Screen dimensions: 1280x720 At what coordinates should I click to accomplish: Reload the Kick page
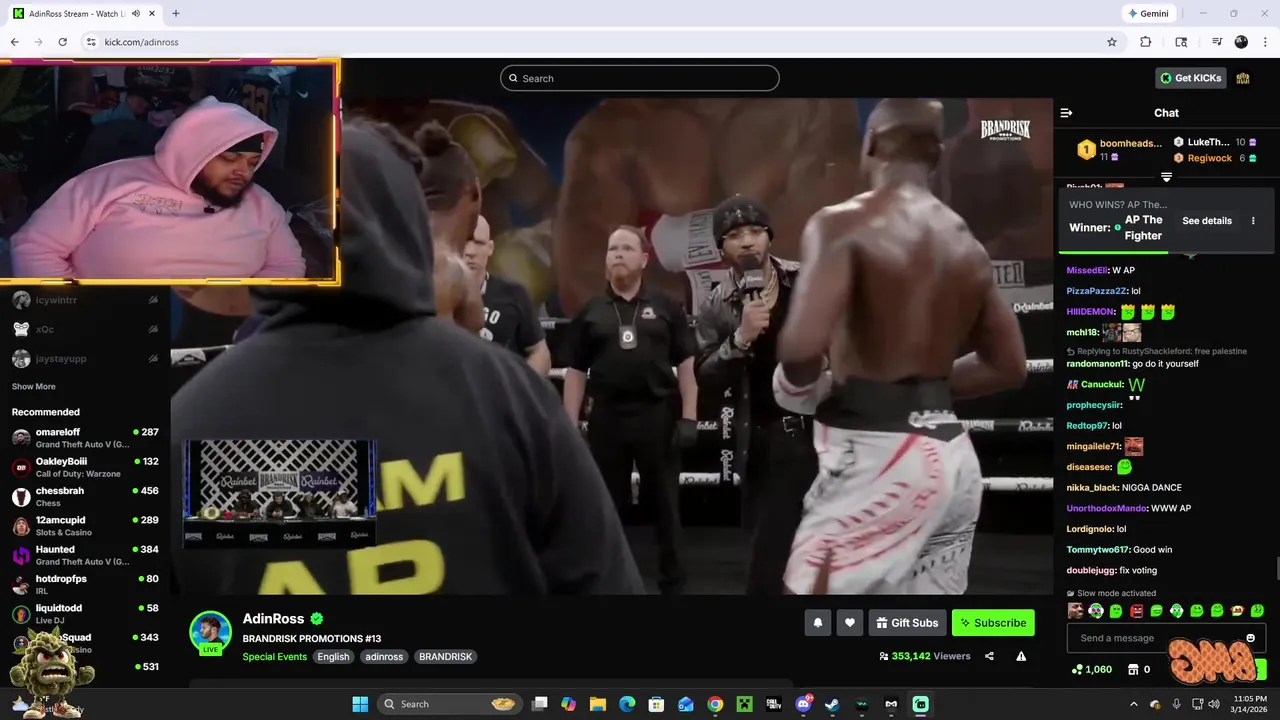click(x=62, y=42)
